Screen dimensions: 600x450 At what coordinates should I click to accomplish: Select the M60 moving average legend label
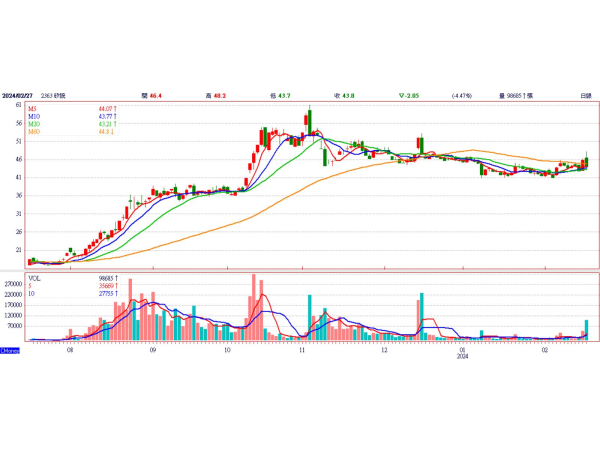34,132
